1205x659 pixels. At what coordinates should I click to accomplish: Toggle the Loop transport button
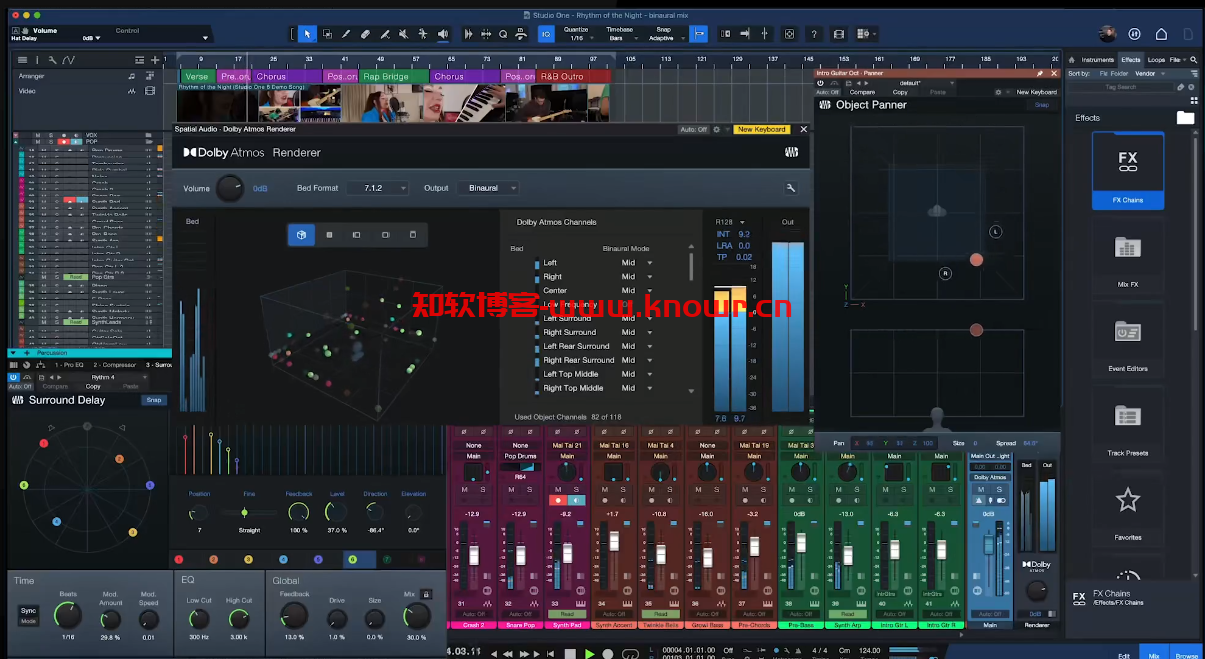630,653
